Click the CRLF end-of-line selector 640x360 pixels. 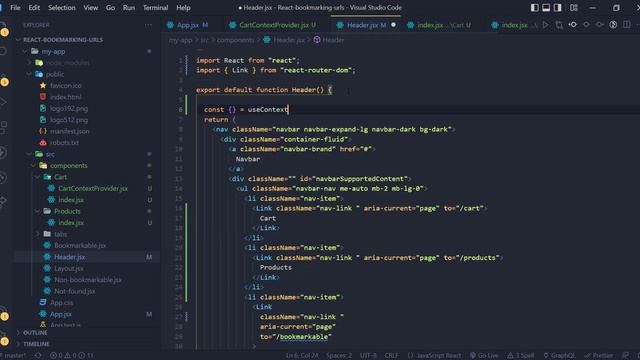[391, 356]
